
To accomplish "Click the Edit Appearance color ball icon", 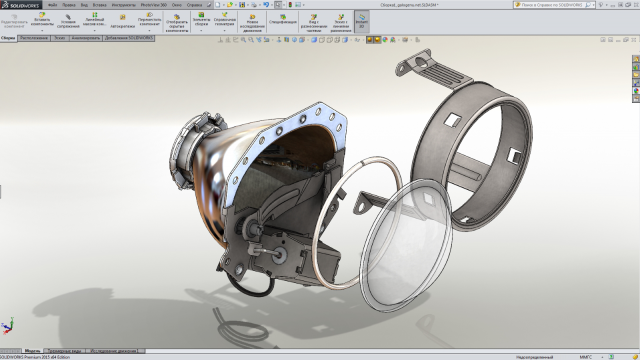I will point(385,40).
